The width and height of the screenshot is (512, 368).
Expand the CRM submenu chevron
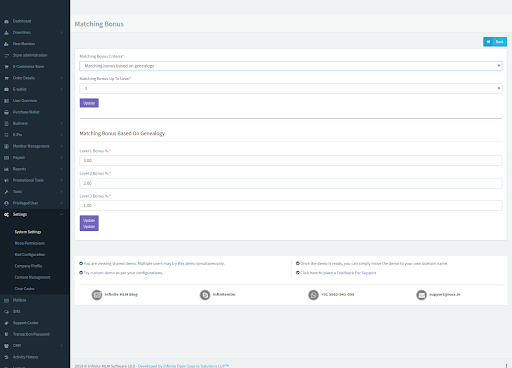62,346
